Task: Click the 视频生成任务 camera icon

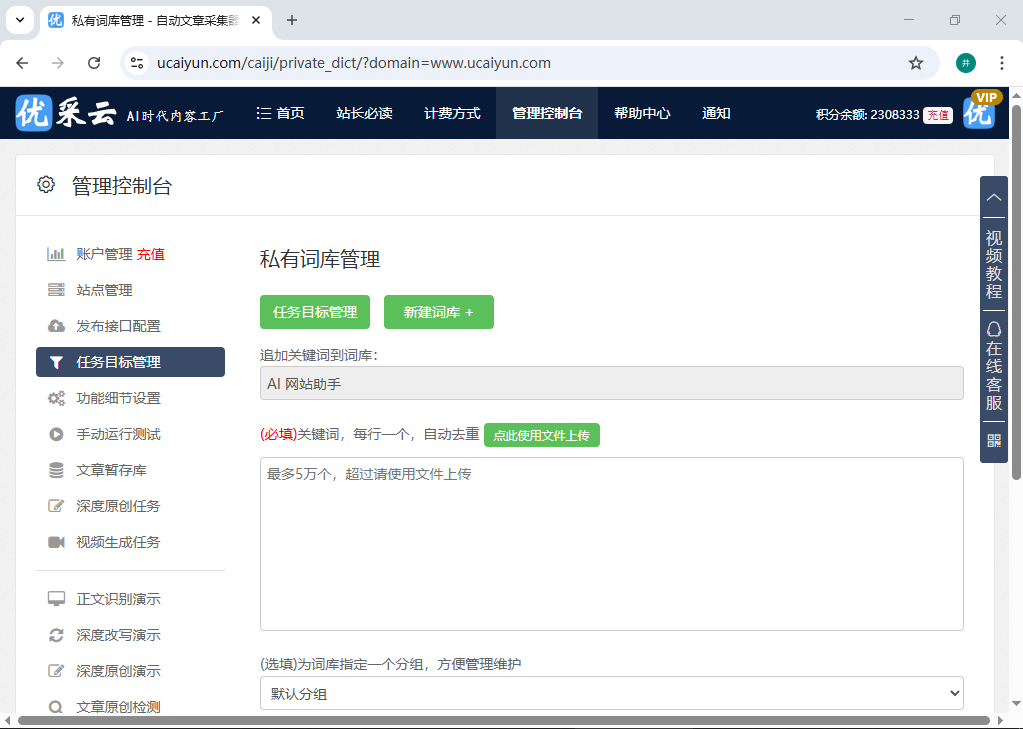Action: pyautogui.click(x=57, y=541)
